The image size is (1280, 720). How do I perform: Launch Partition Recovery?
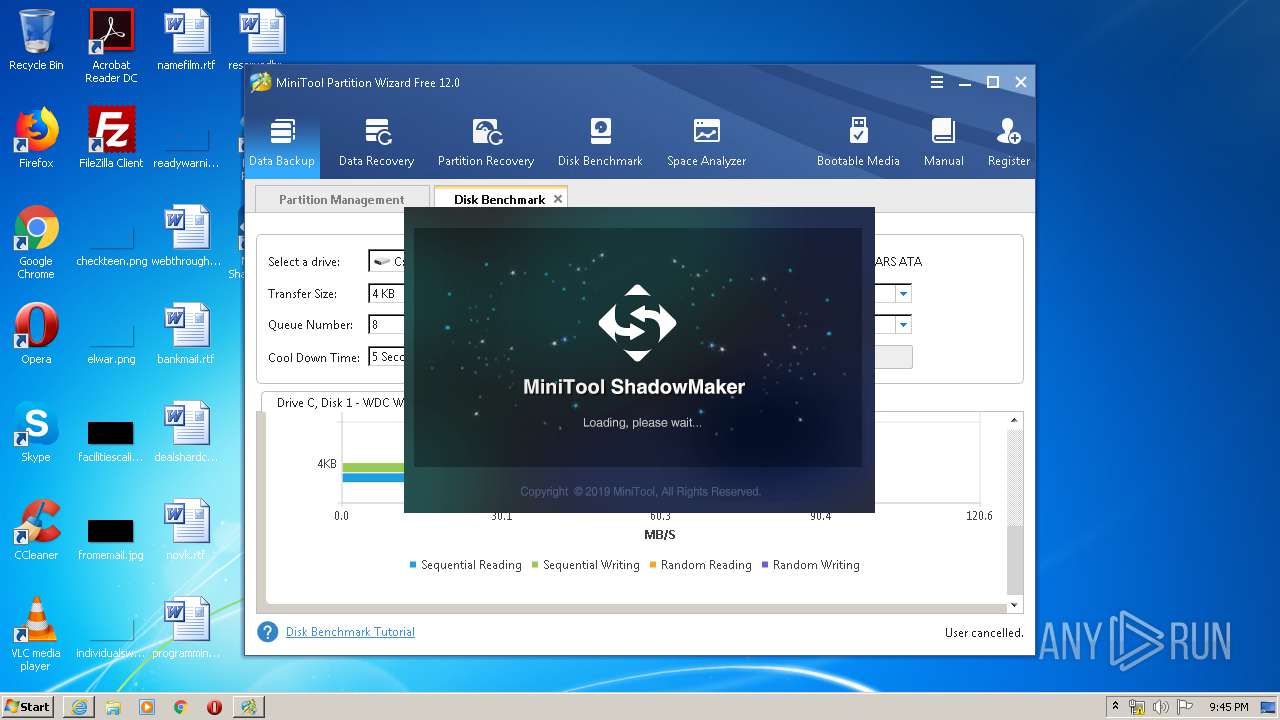click(486, 142)
